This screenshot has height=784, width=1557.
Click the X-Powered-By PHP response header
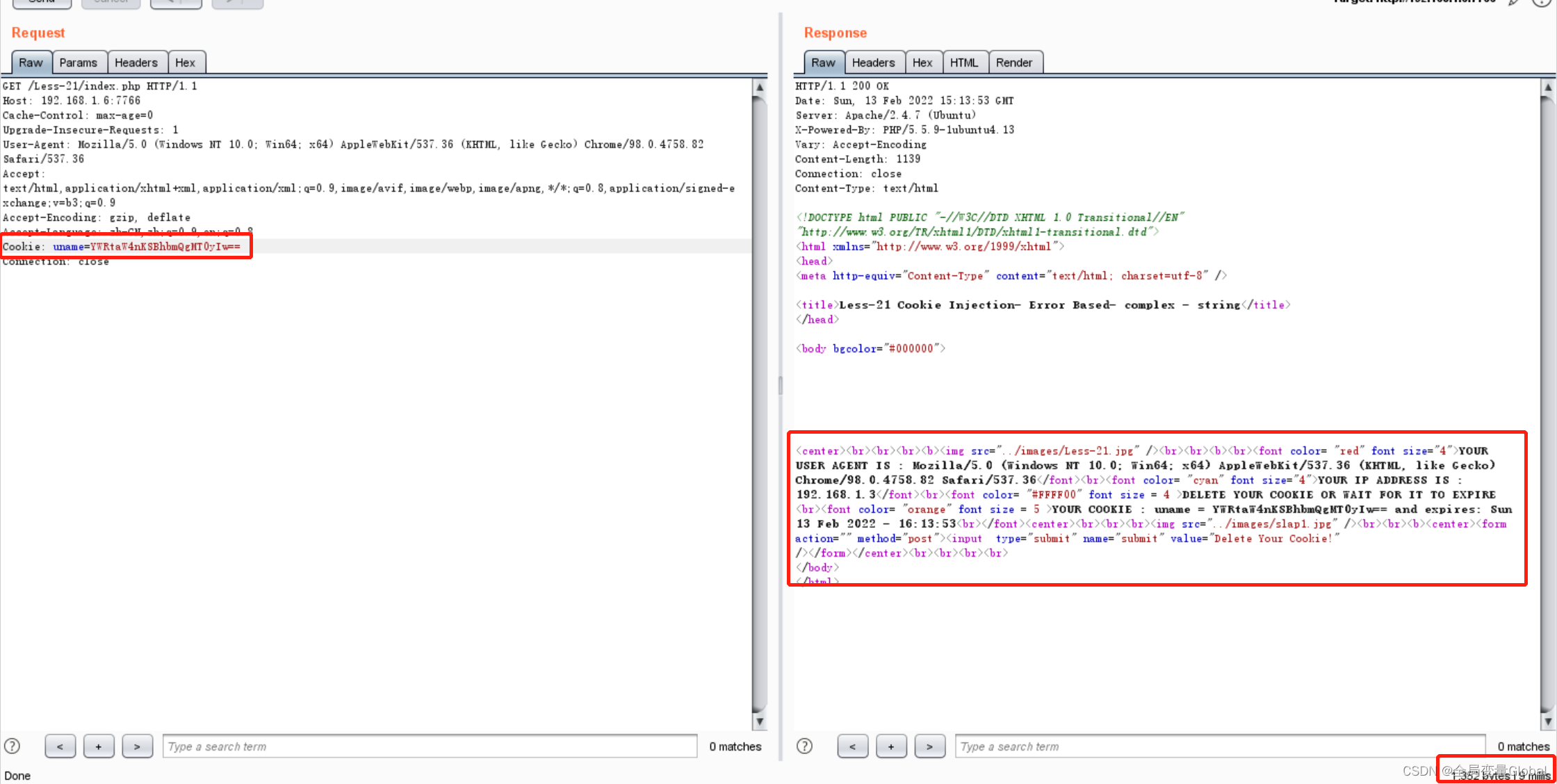[904, 130]
